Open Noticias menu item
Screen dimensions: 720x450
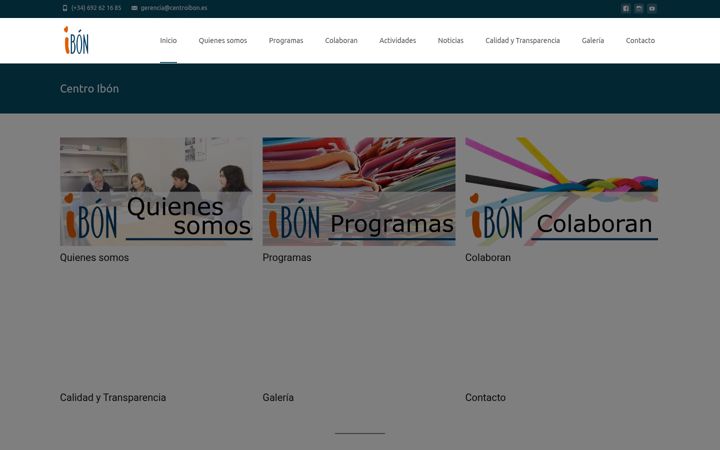point(450,40)
